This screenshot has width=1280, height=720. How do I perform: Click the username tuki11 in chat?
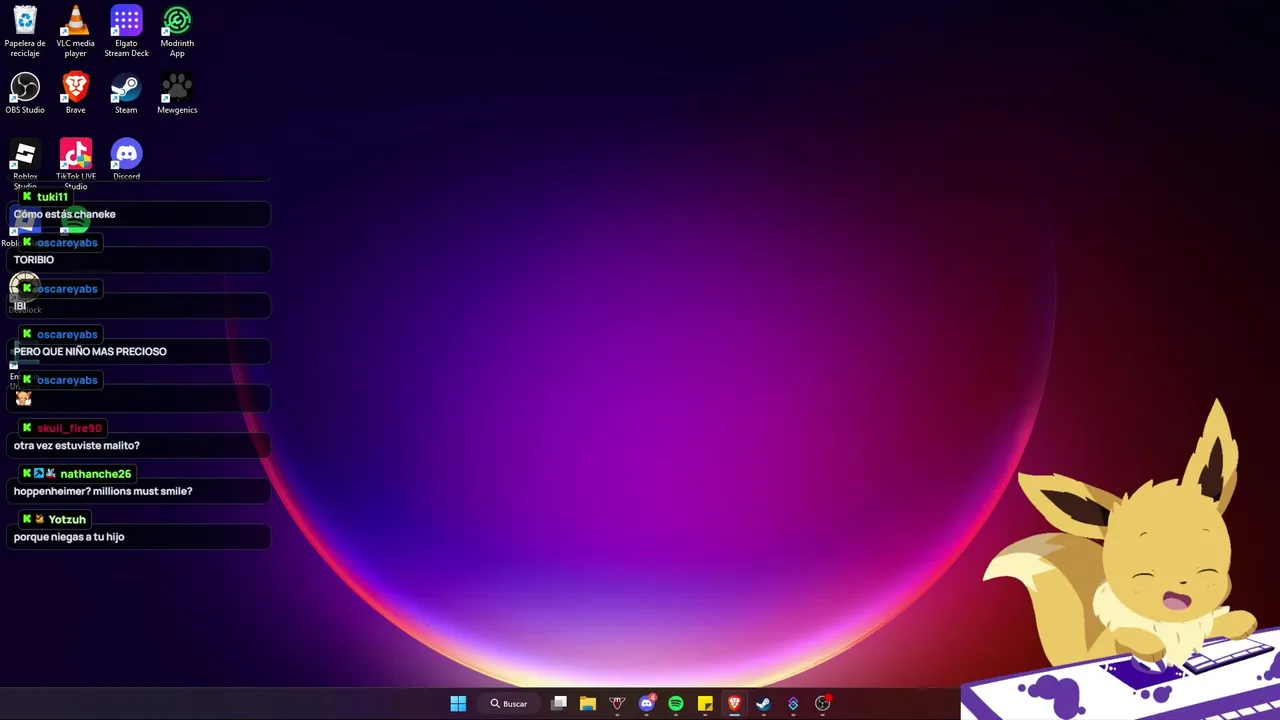tap(52, 197)
